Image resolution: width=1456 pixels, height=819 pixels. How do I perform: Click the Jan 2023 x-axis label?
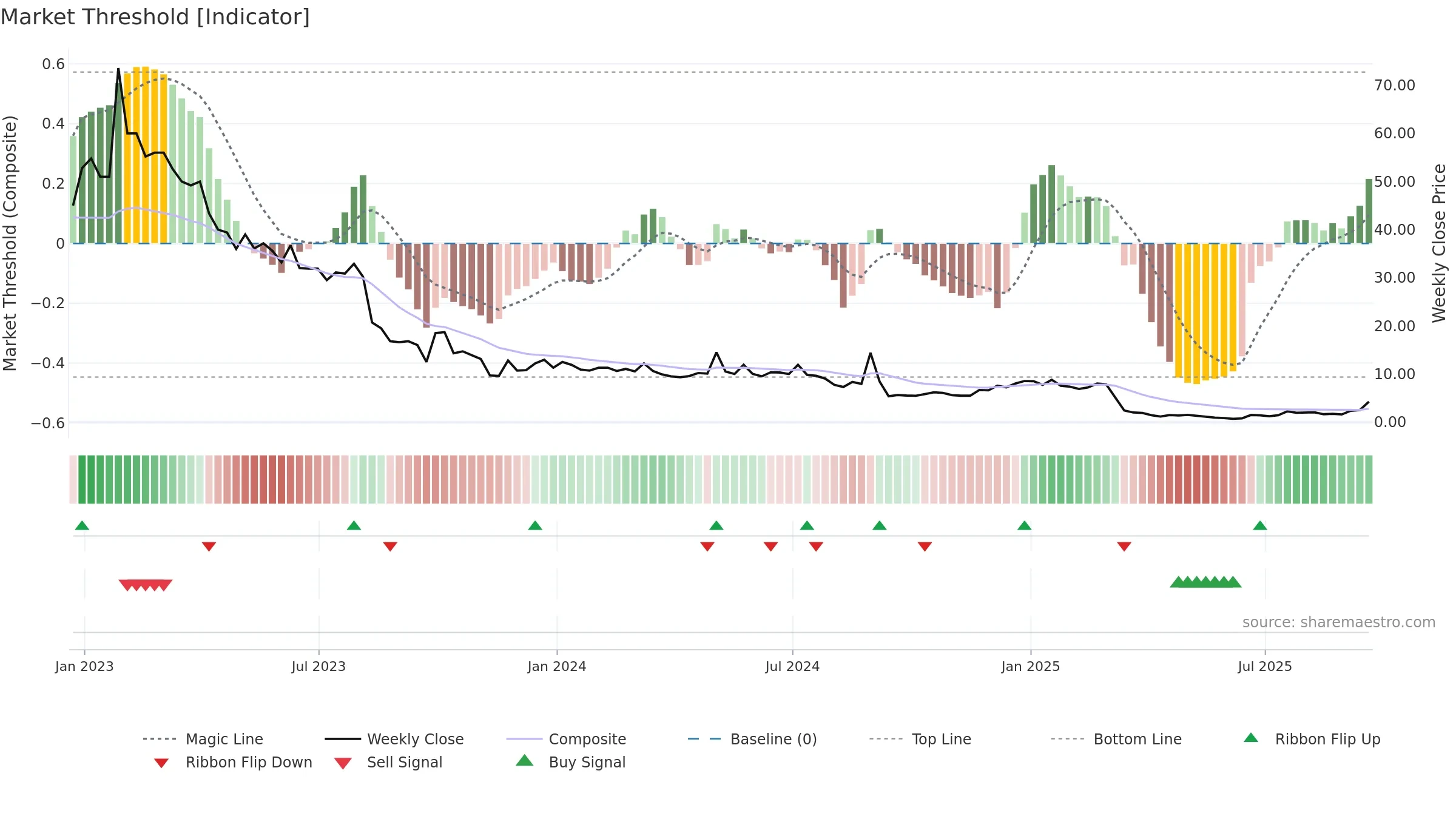(84, 666)
